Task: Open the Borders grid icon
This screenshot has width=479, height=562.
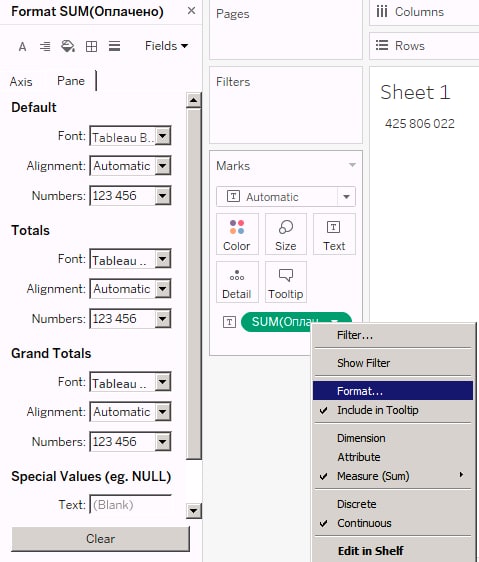Action: pyautogui.click(x=91, y=47)
